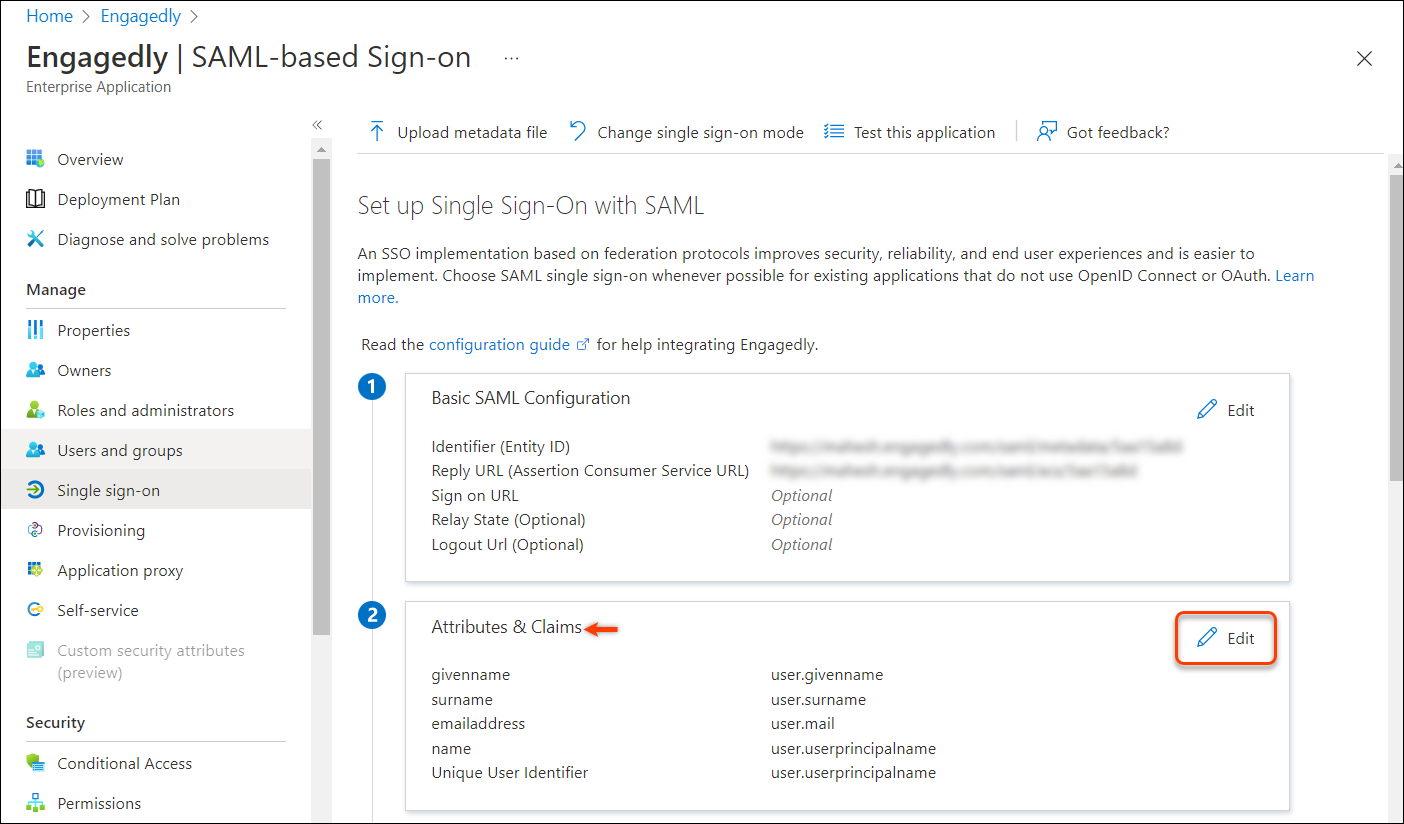
Task: Navigate to Home breadcrumb
Action: coord(49,16)
